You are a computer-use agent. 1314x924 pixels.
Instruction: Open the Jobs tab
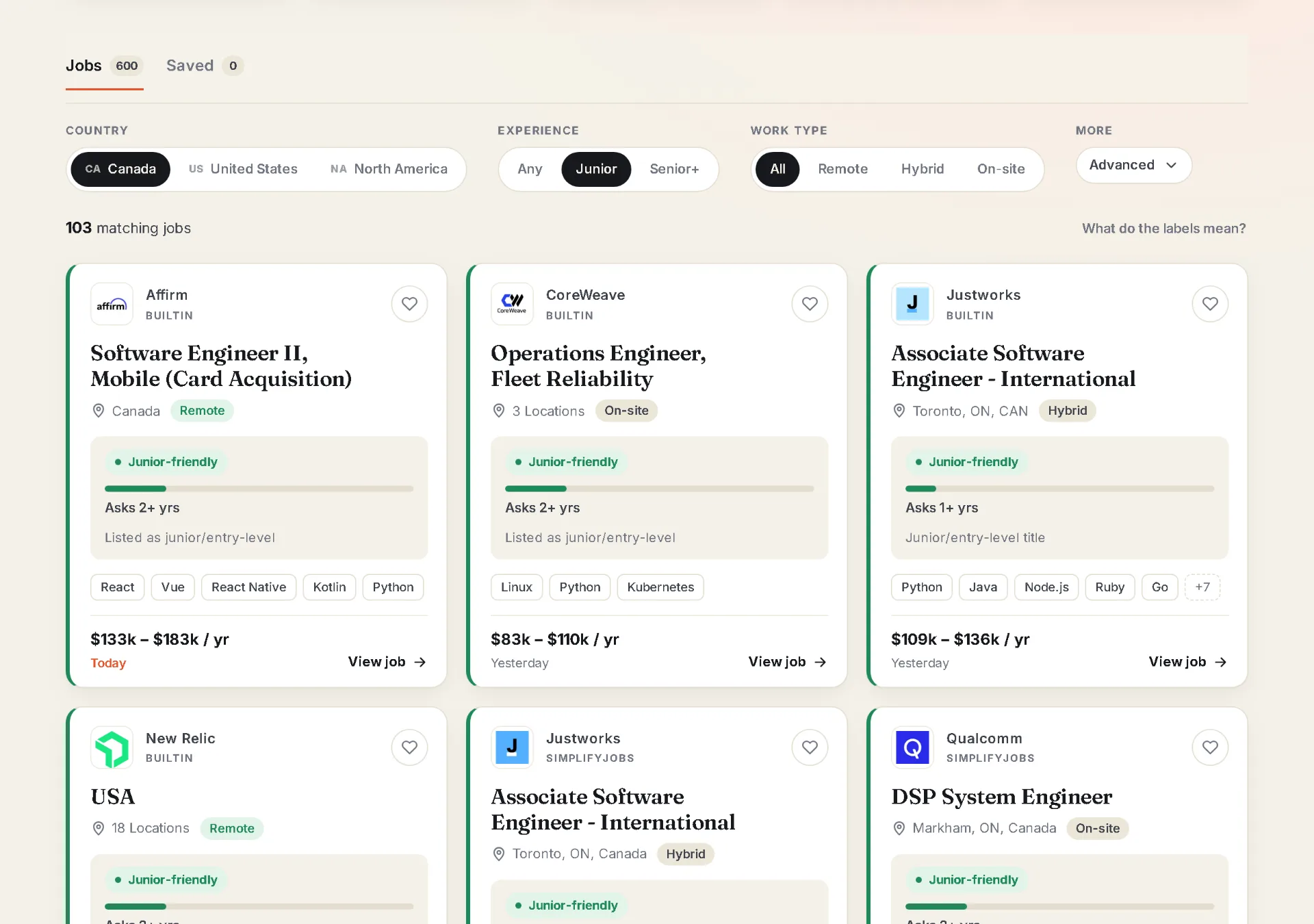[x=104, y=66]
